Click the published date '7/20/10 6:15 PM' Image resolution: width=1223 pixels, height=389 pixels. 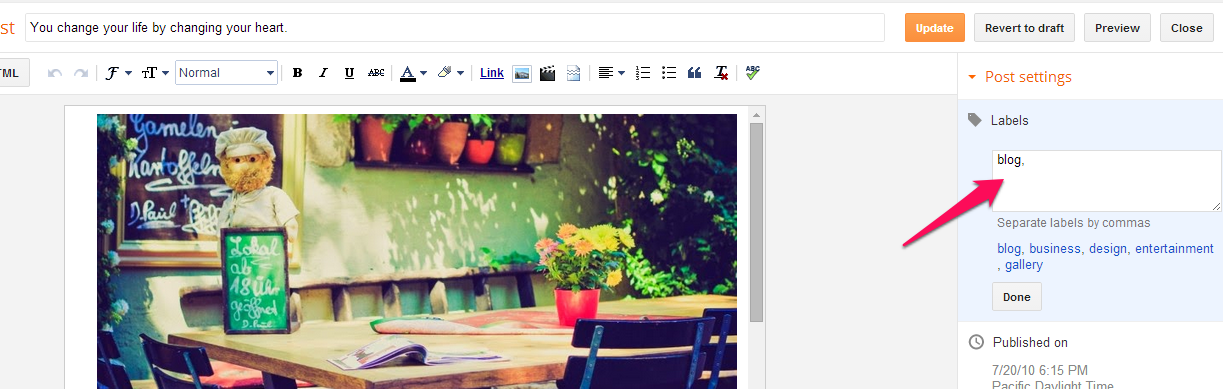click(x=1040, y=370)
